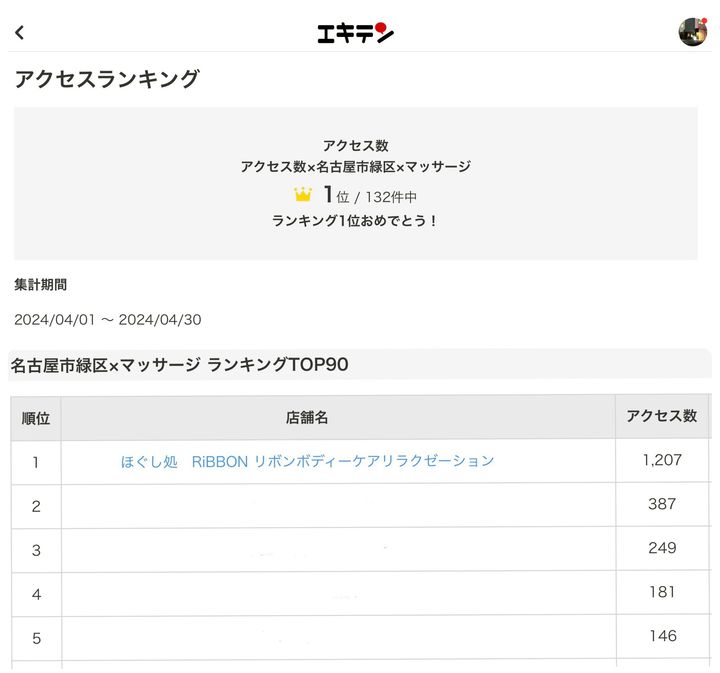Click the アクセス数×名古屋市緑区×マッサージ summary text
The image size is (720, 673).
point(355,167)
